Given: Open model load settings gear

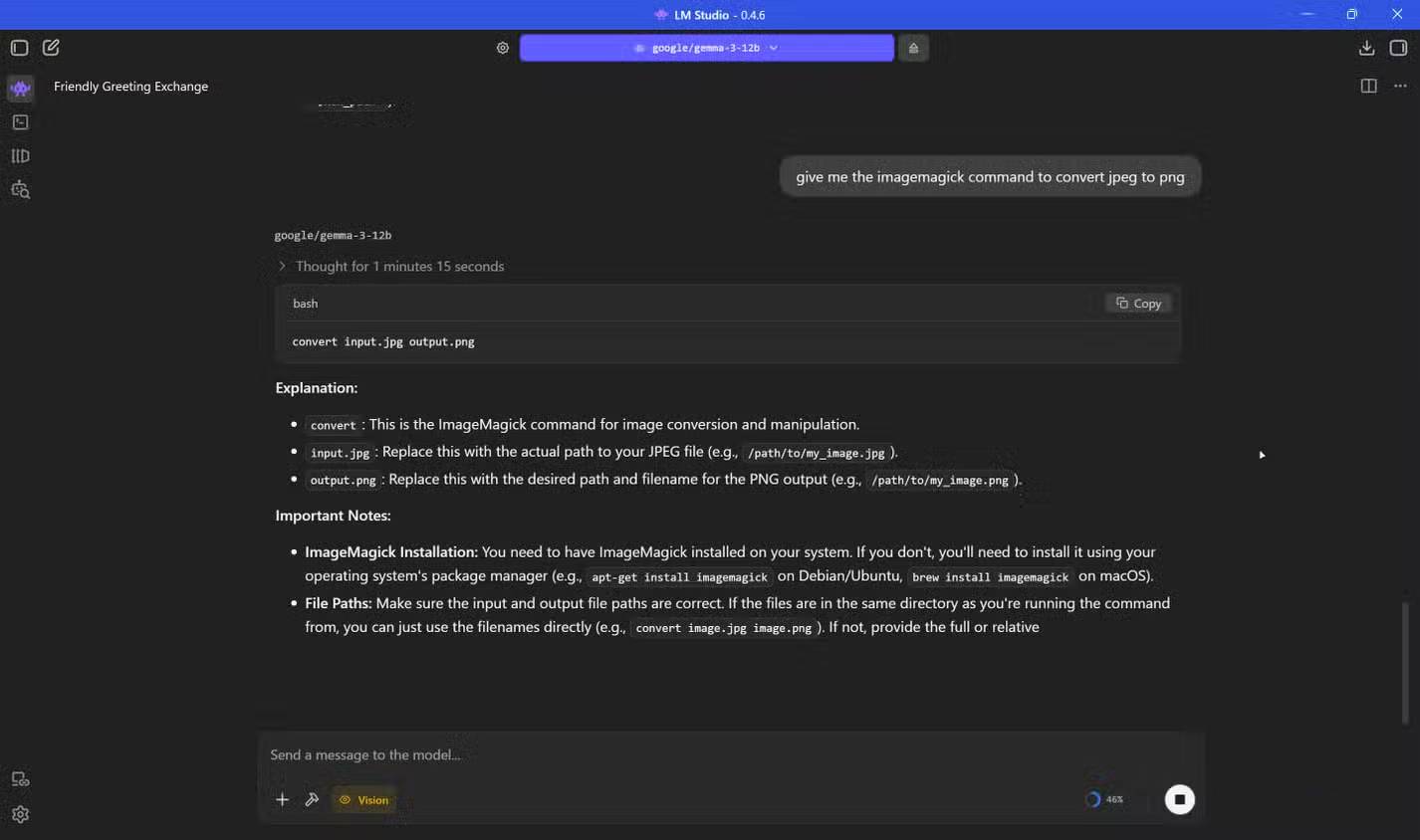Looking at the screenshot, I should click(503, 48).
